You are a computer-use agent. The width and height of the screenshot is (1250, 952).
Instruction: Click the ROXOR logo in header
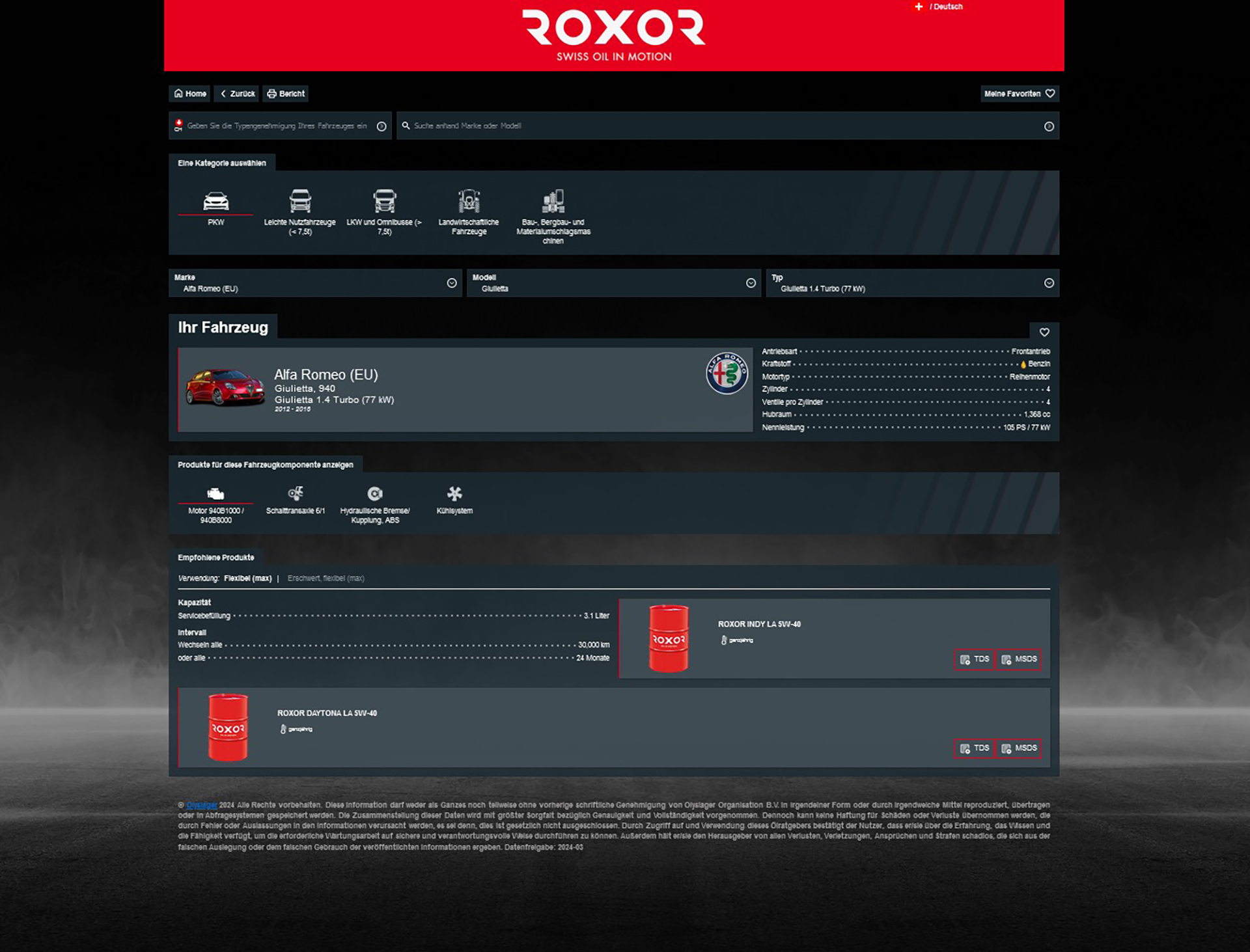pyautogui.click(x=614, y=35)
